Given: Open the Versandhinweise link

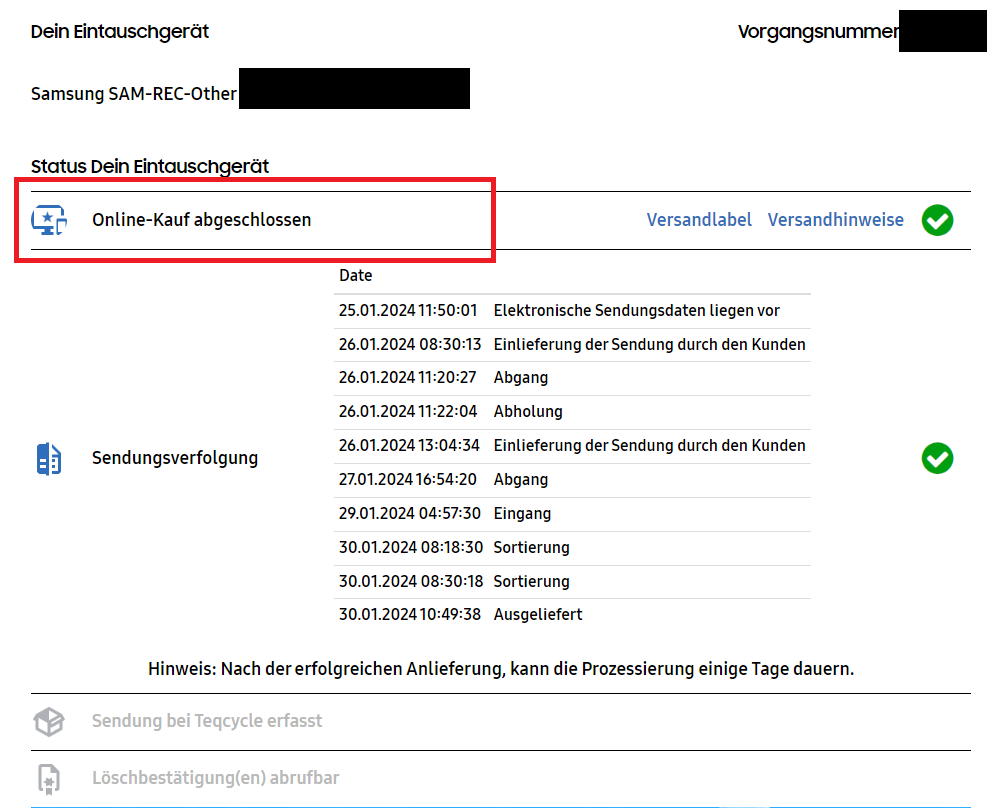Looking at the screenshot, I should point(835,220).
